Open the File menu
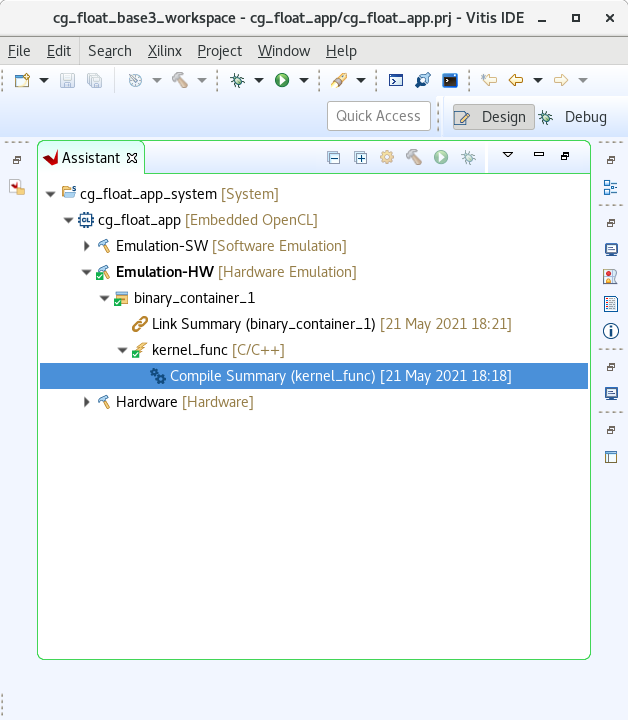 click(x=19, y=51)
